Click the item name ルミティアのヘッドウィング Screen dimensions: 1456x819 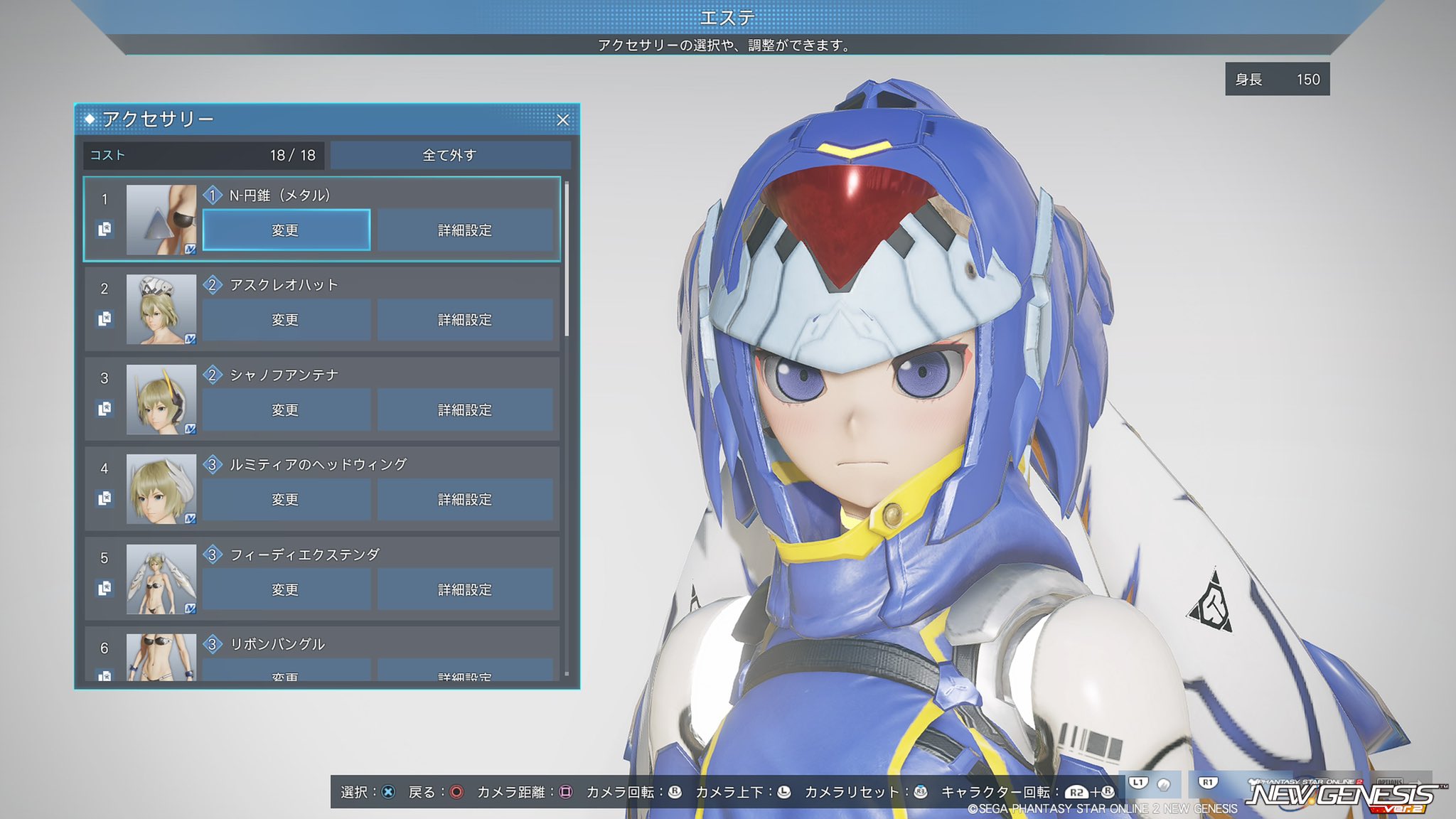click(x=318, y=465)
